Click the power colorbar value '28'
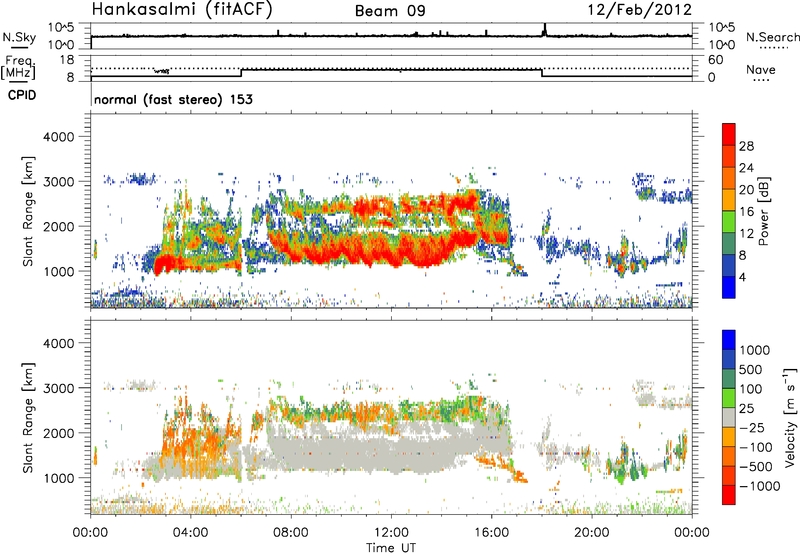The width and height of the screenshot is (800, 554). pyautogui.click(x=746, y=146)
